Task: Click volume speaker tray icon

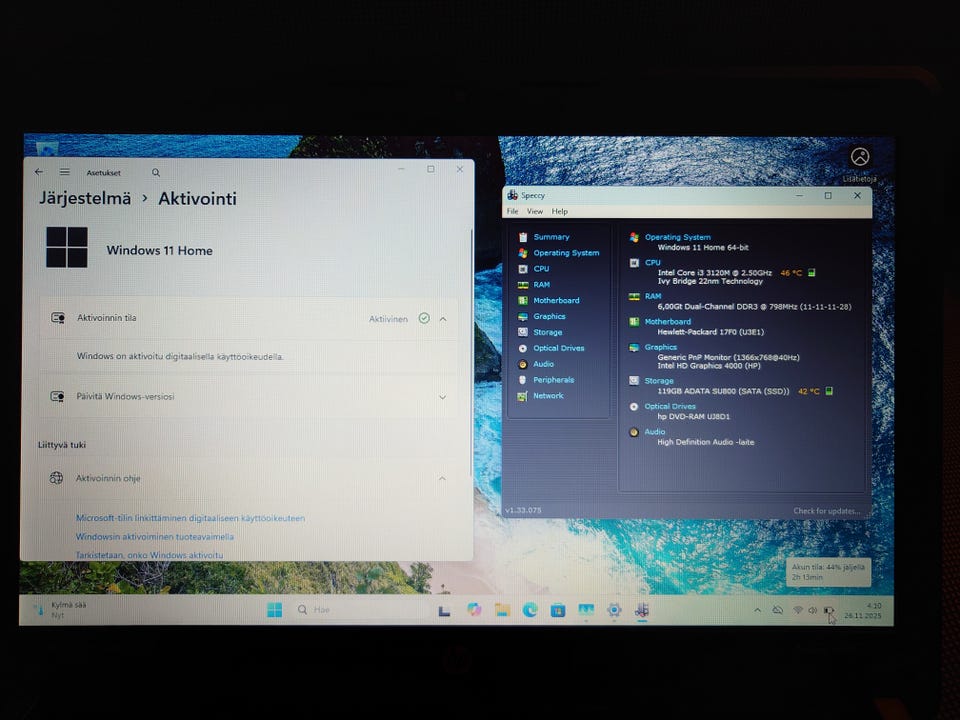Action: tap(813, 610)
